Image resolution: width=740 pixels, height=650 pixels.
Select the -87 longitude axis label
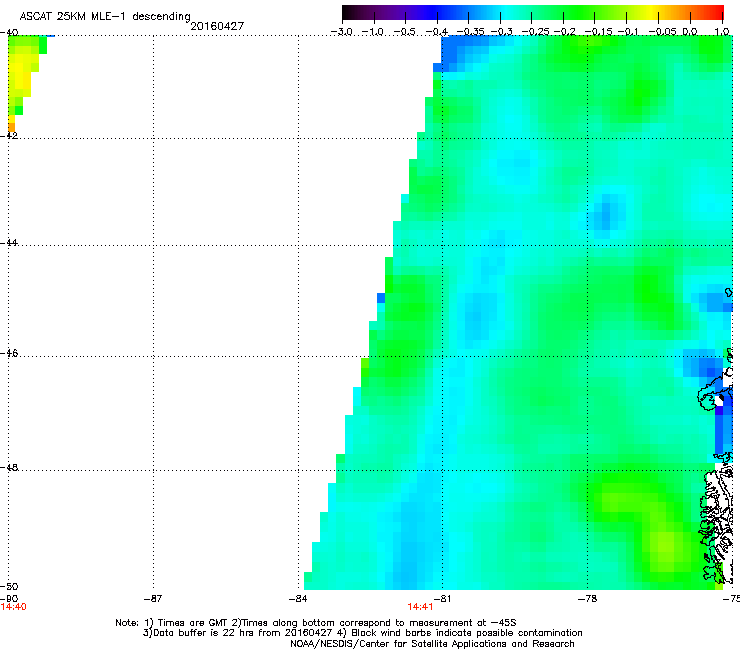coord(152,599)
